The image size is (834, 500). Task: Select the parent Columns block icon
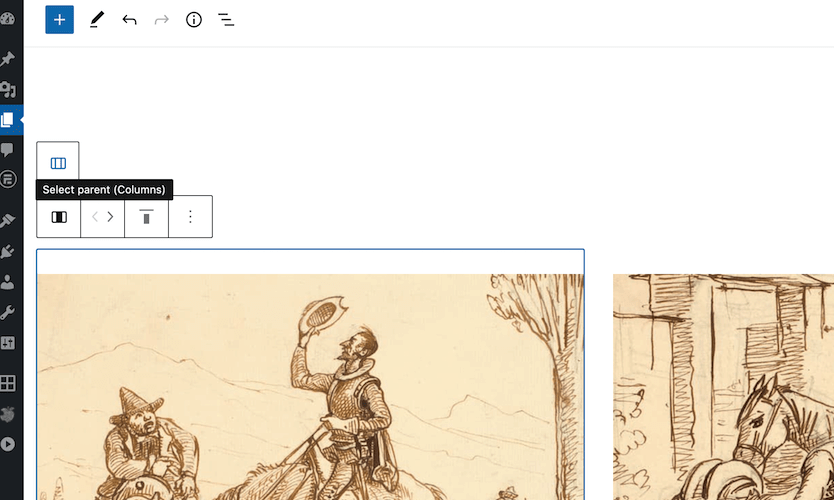point(58,163)
